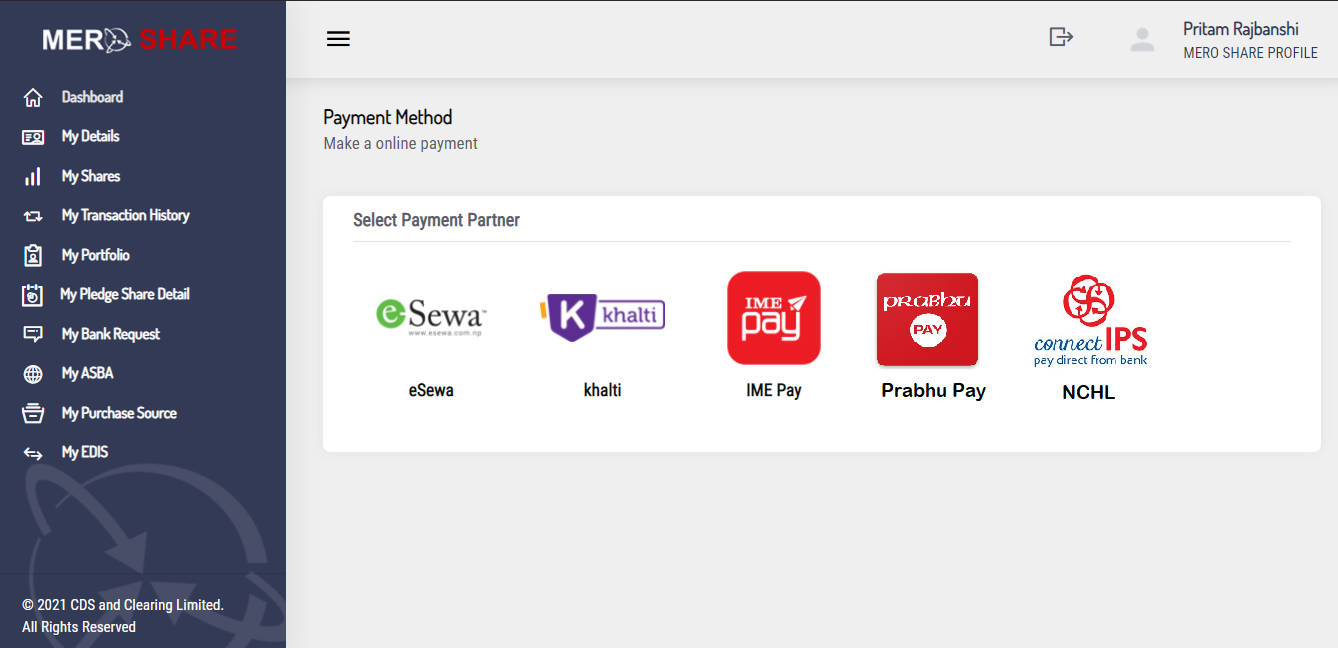
Task: Pick Prabhu Pay as payment method
Action: (x=927, y=320)
